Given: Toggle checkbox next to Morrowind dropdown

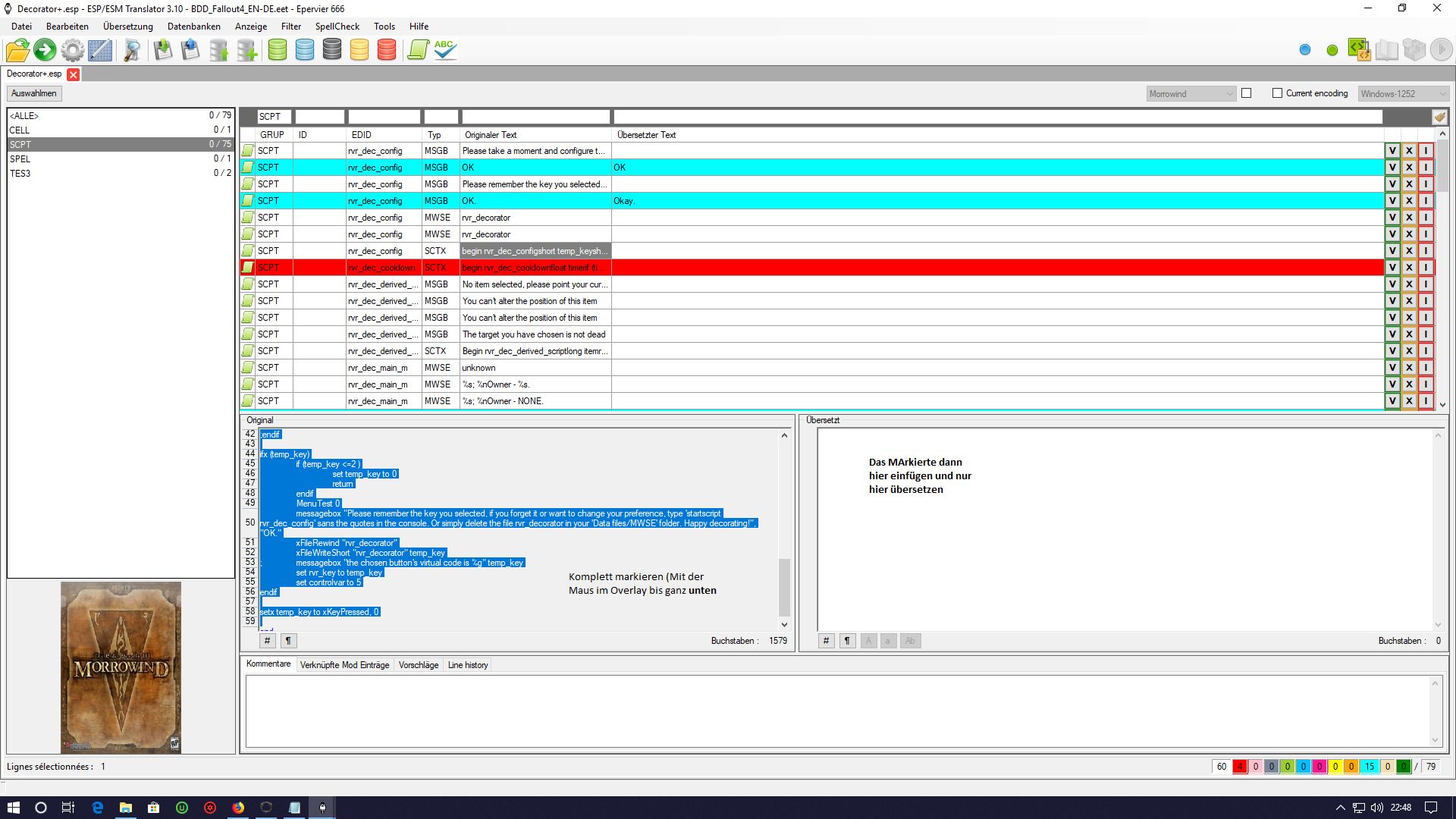Looking at the screenshot, I should tap(1246, 93).
